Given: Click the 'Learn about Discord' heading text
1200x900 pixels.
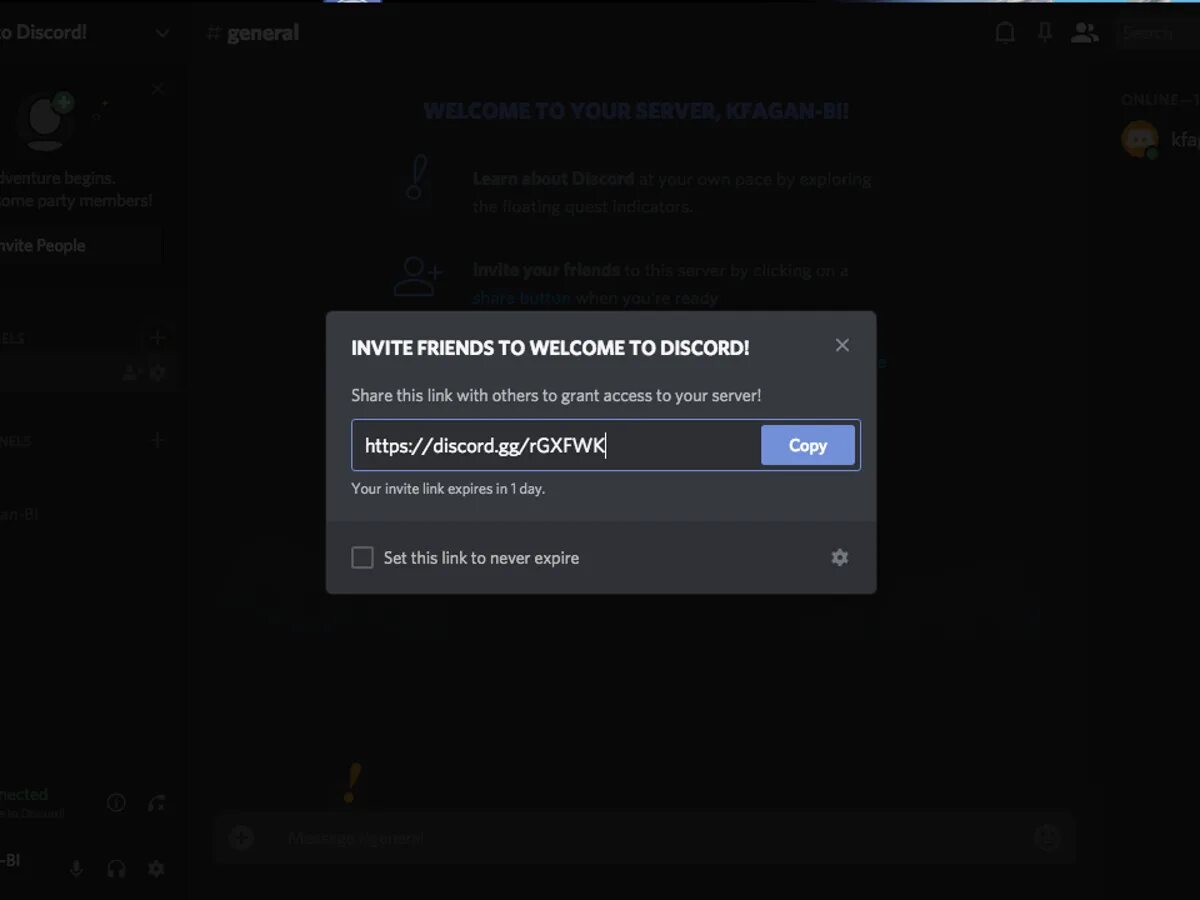Looking at the screenshot, I should [x=553, y=179].
